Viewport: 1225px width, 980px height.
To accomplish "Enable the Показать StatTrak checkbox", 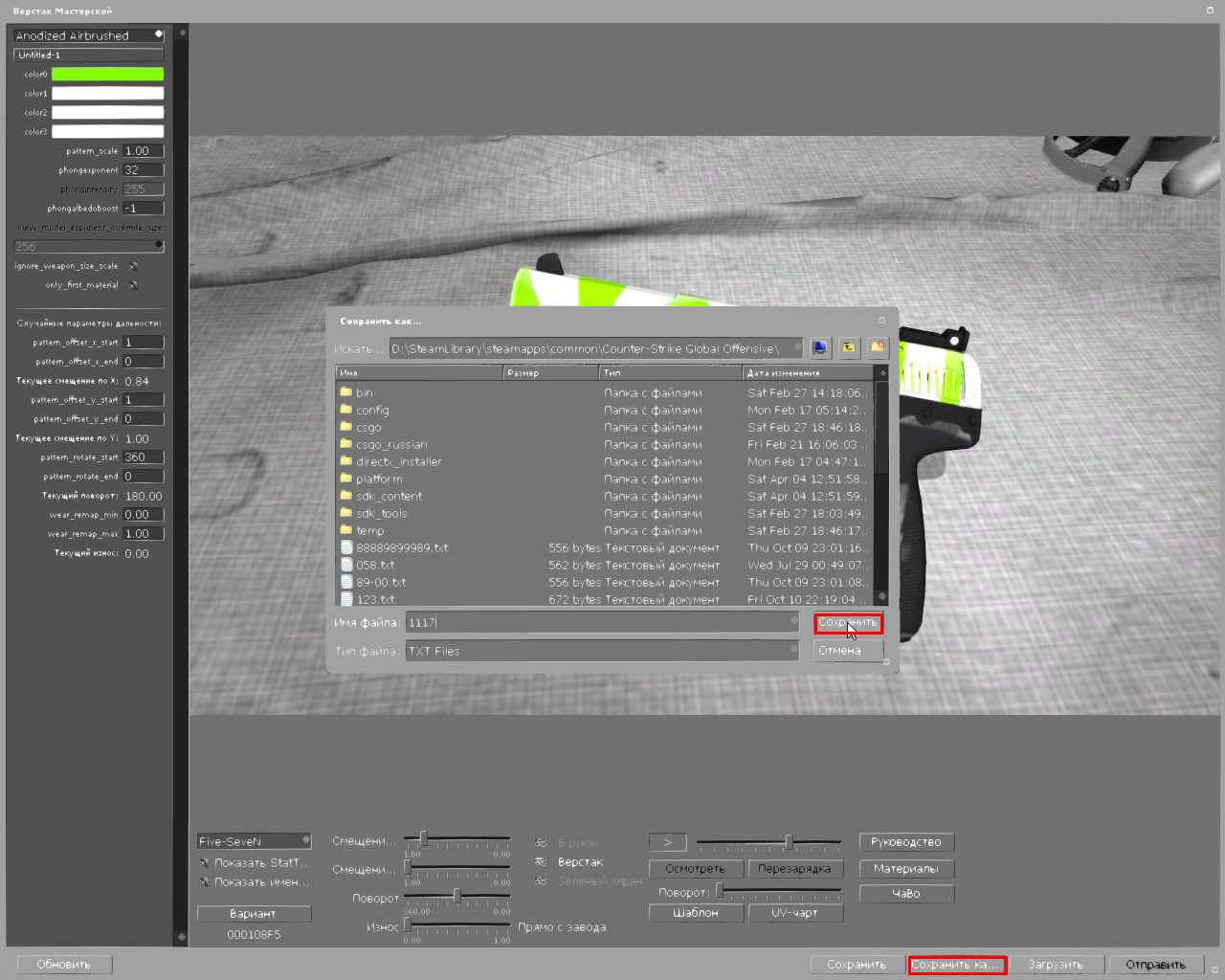I will (x=204, y=862).
